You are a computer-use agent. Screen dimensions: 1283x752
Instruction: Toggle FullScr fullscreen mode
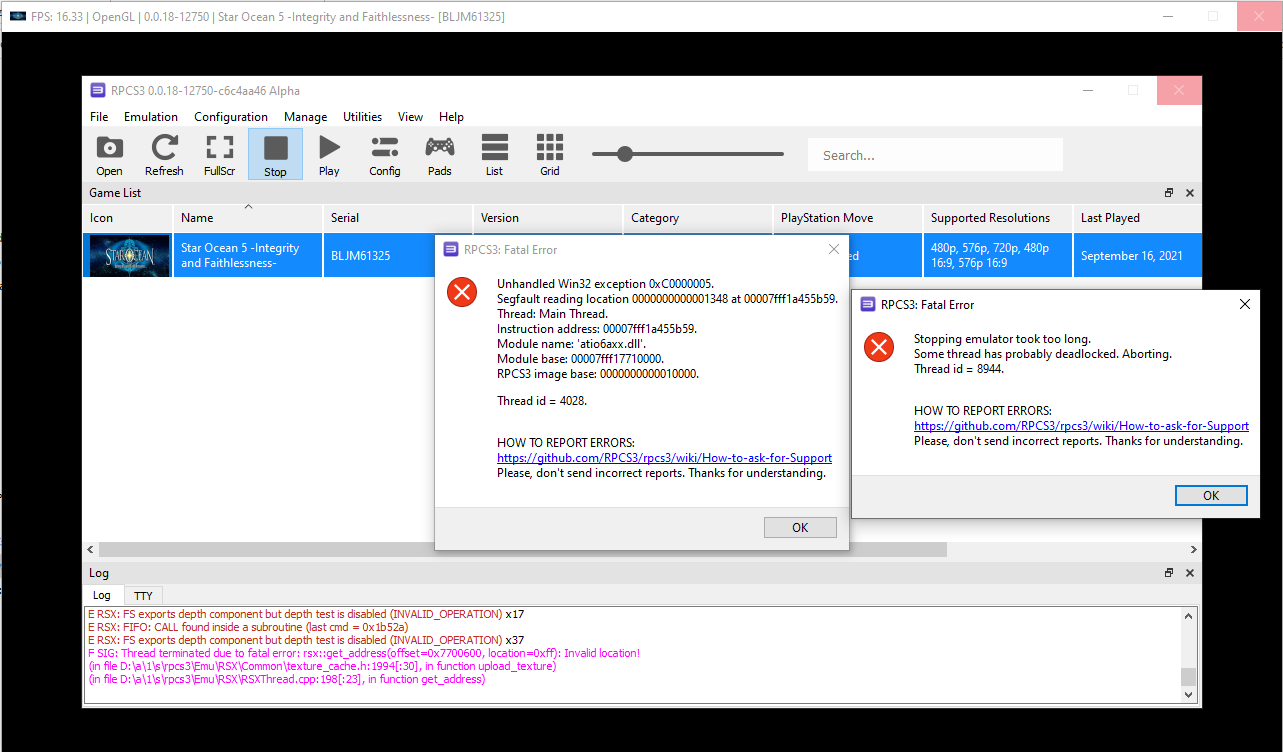pos(219,155)
